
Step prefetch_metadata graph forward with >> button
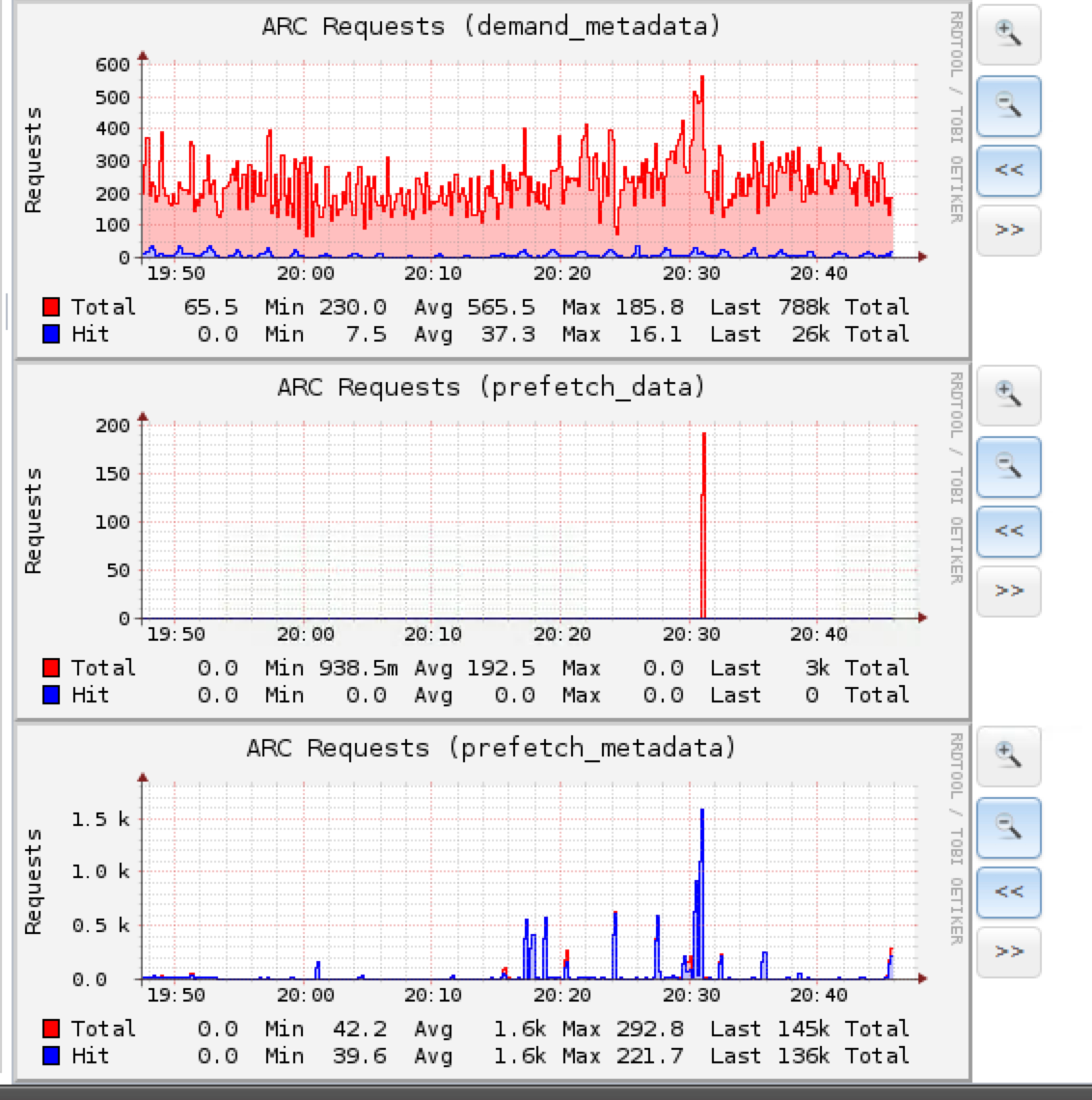pos(1008,952)
